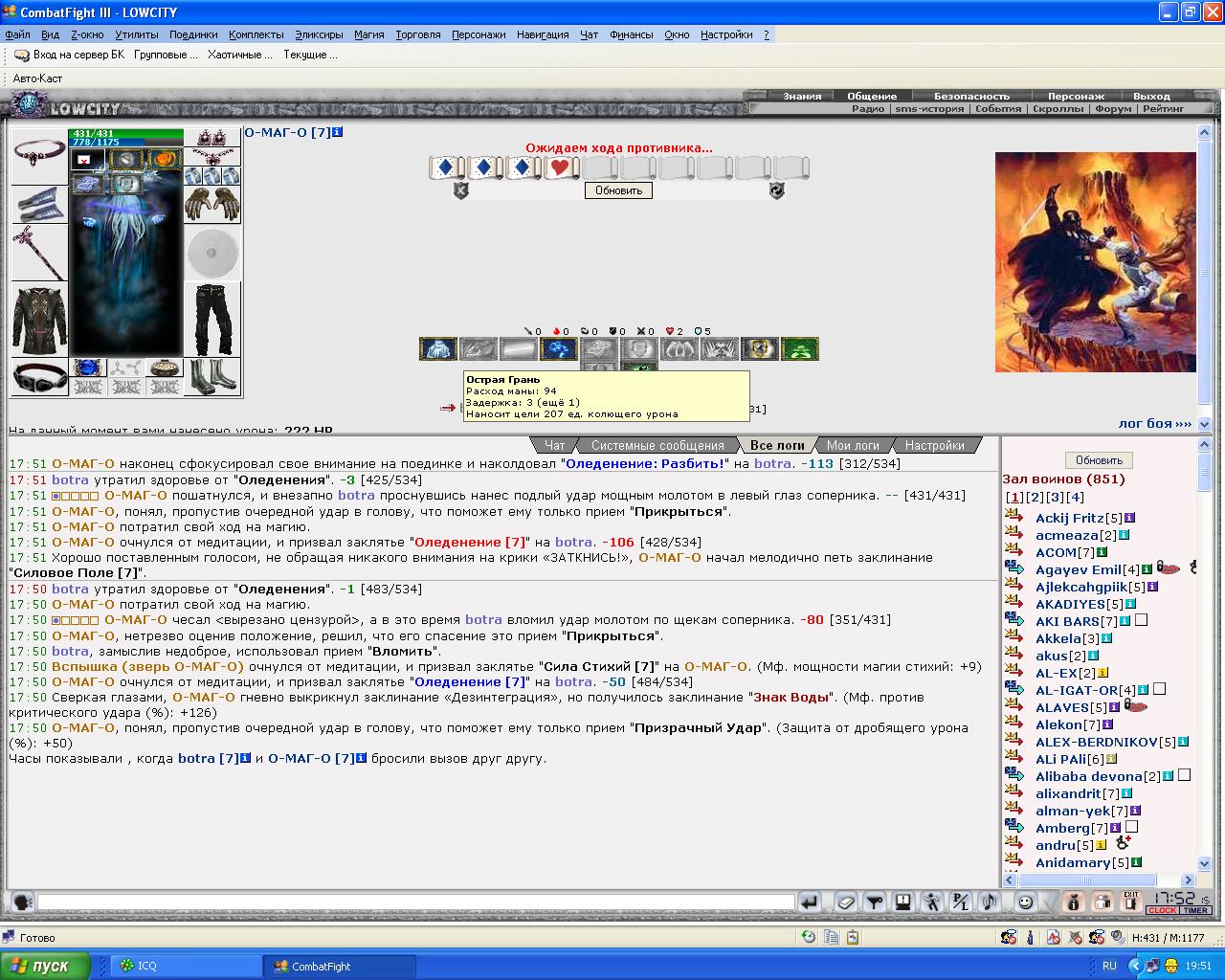Click the filter funnel icon in chat toolbar
The image size is (1225, 980).
(x=874, y=902)
